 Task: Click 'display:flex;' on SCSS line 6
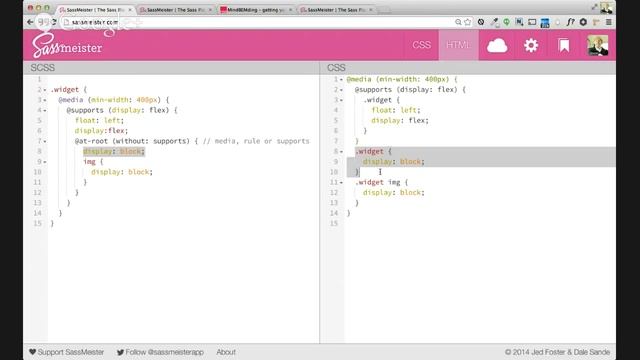pos(101,131)
